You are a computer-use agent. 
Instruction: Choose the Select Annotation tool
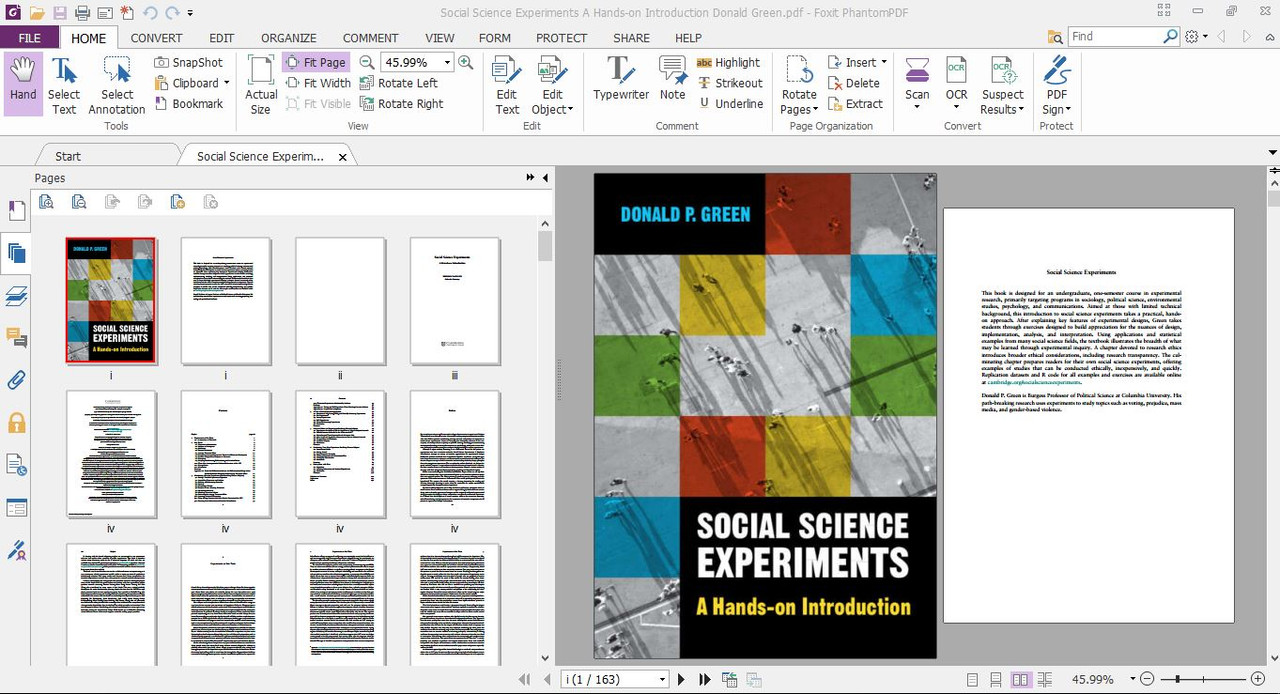(117, 84)
